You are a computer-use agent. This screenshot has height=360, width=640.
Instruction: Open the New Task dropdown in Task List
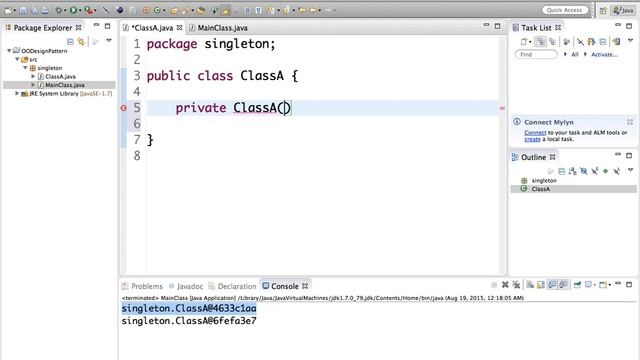tap(530, 42)
